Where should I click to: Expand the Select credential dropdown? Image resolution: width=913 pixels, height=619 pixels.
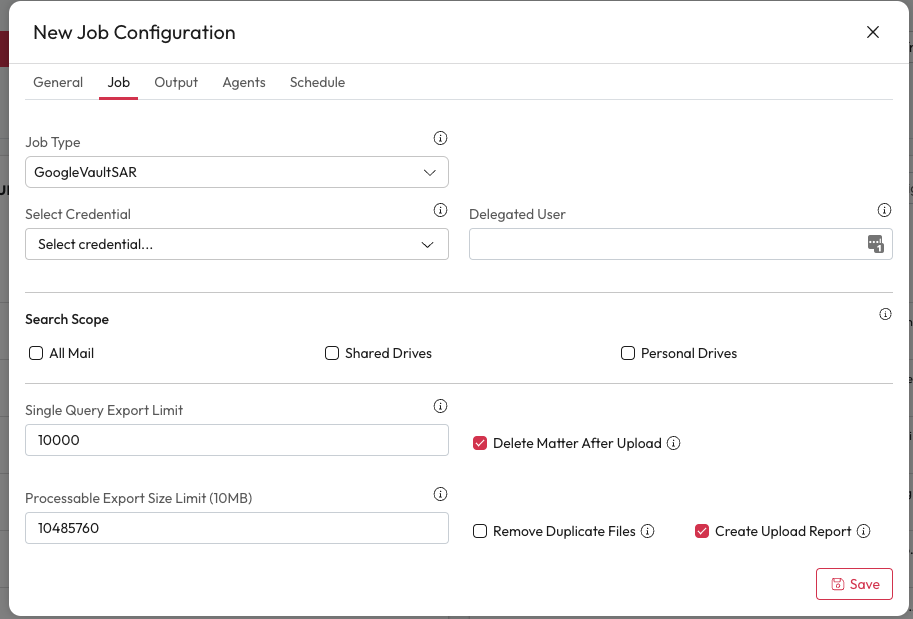[236, 244]
